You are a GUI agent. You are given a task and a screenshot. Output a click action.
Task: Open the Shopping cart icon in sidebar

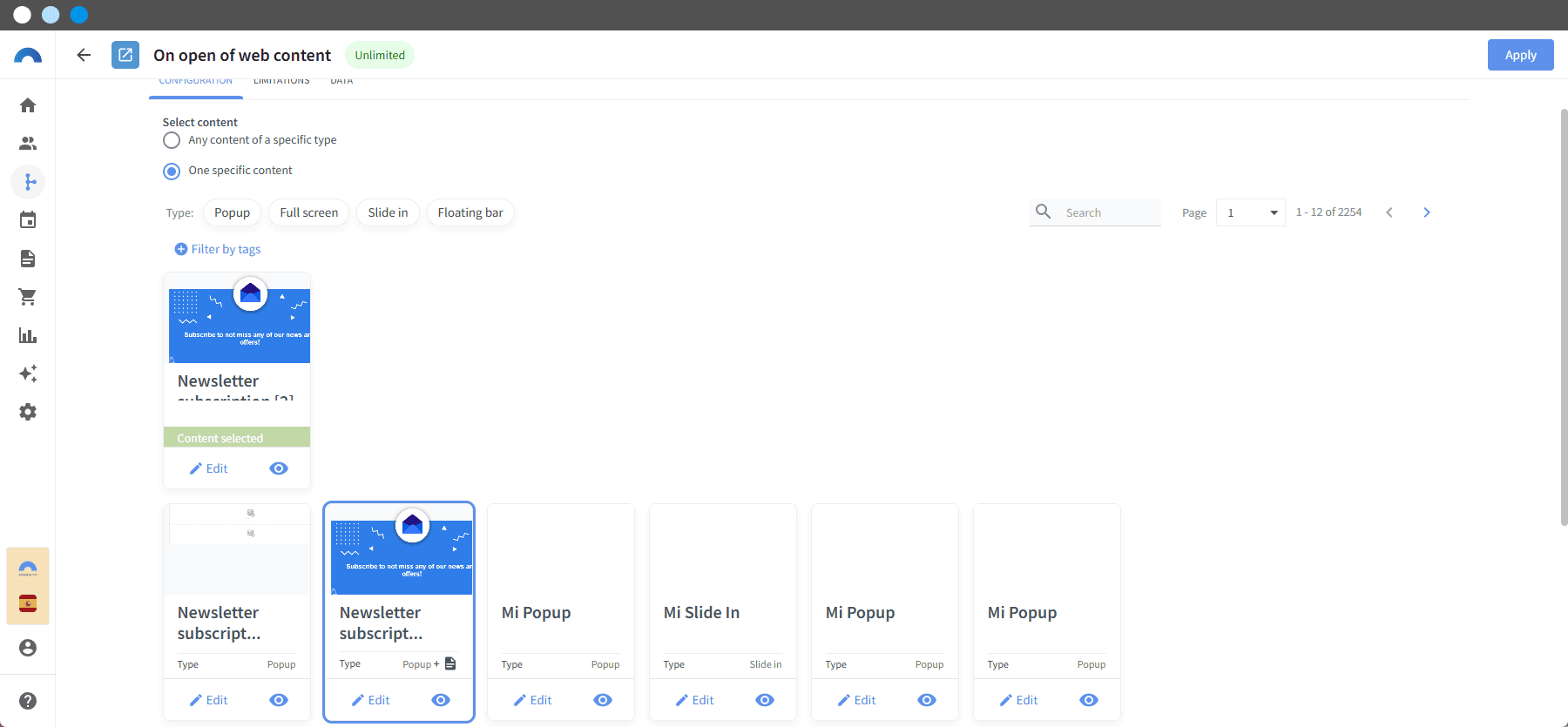tap(28, 297)
